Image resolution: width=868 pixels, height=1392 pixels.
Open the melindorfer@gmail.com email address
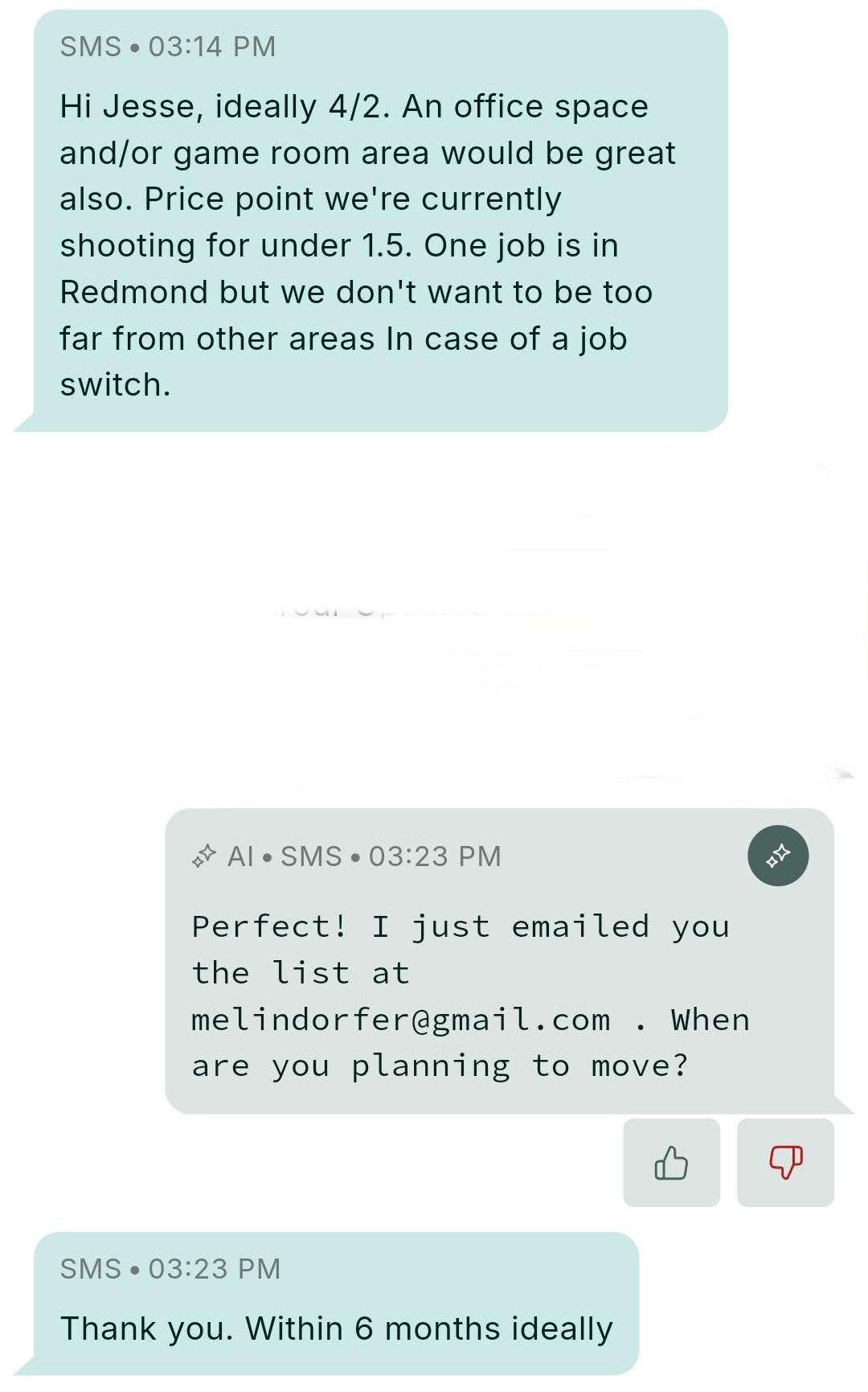pyautogui.click(x=400, y=1020)
